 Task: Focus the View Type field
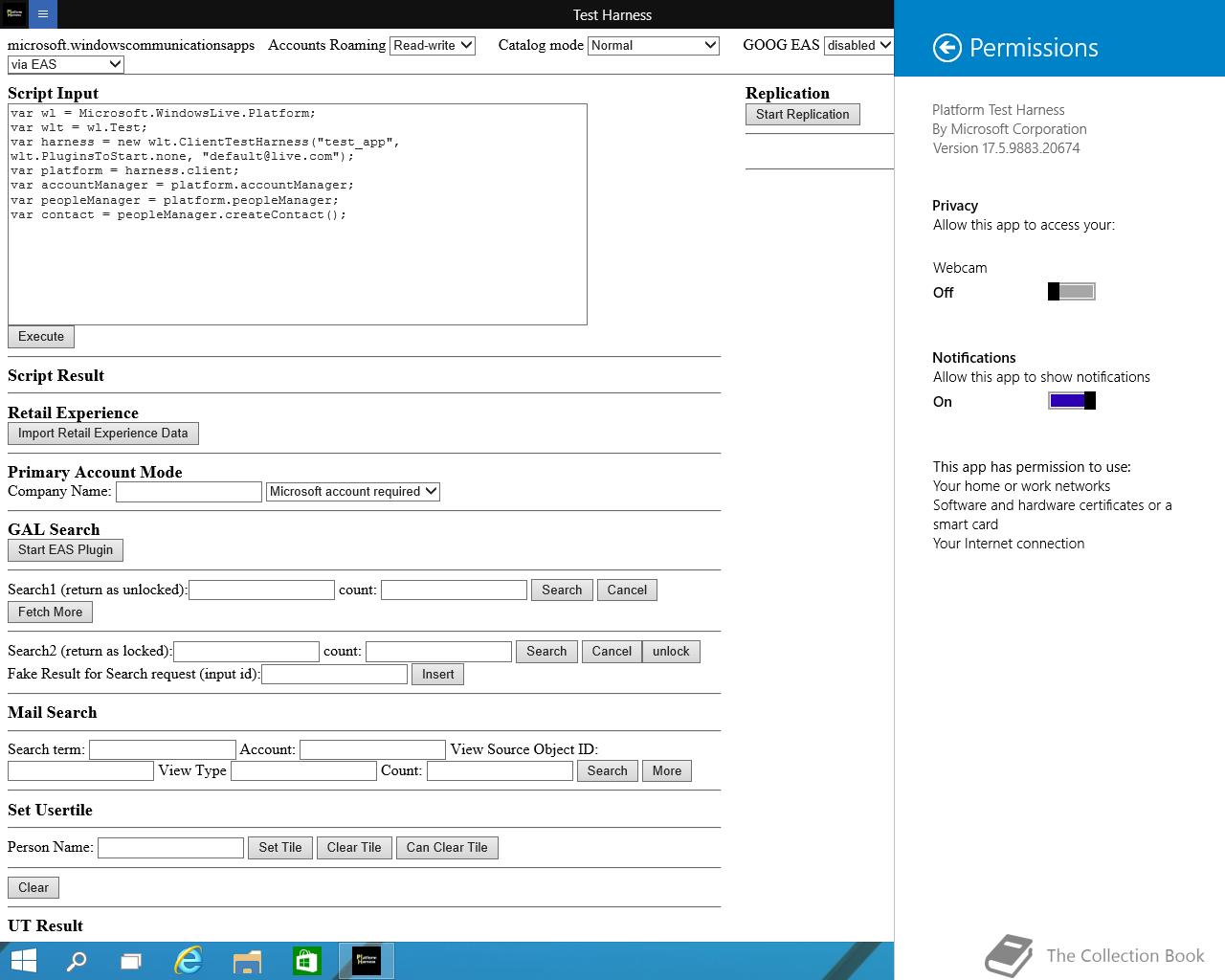coord(303,771)
